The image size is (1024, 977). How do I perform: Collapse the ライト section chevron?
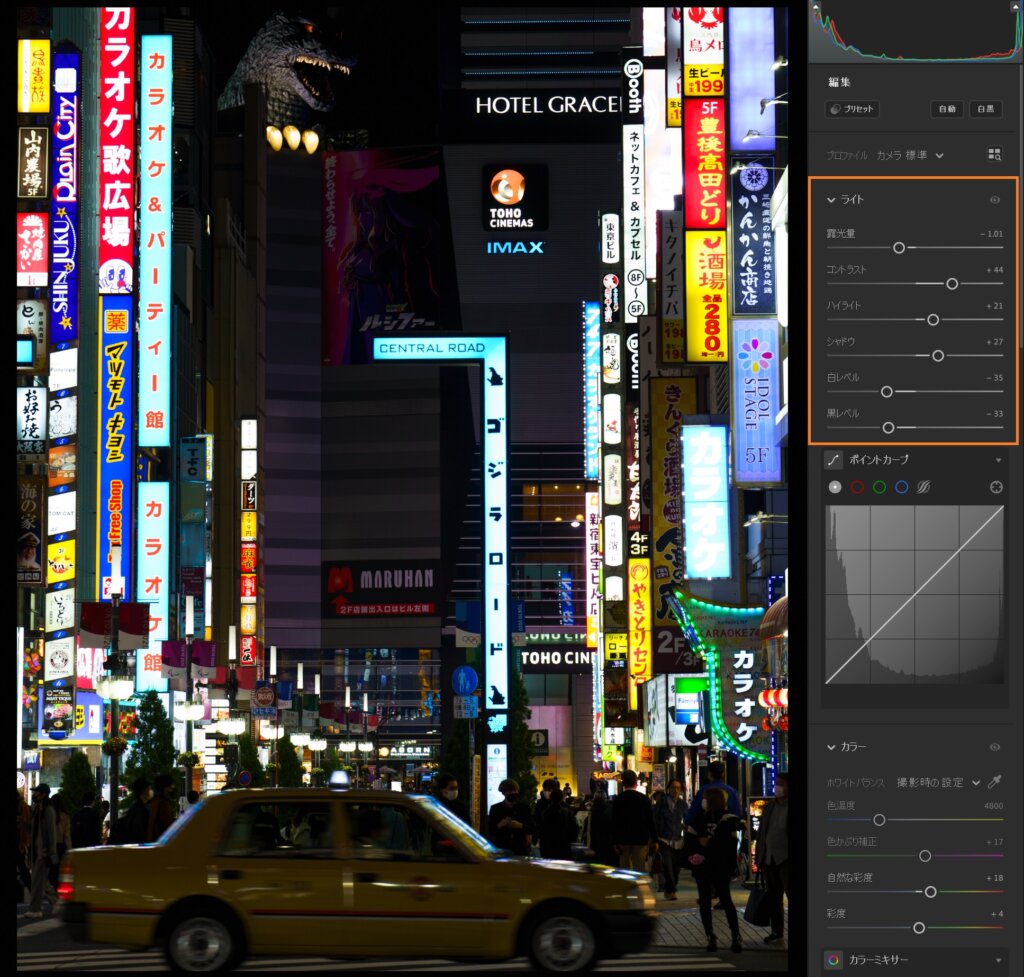pyautogui.click(x=831, y=200)
